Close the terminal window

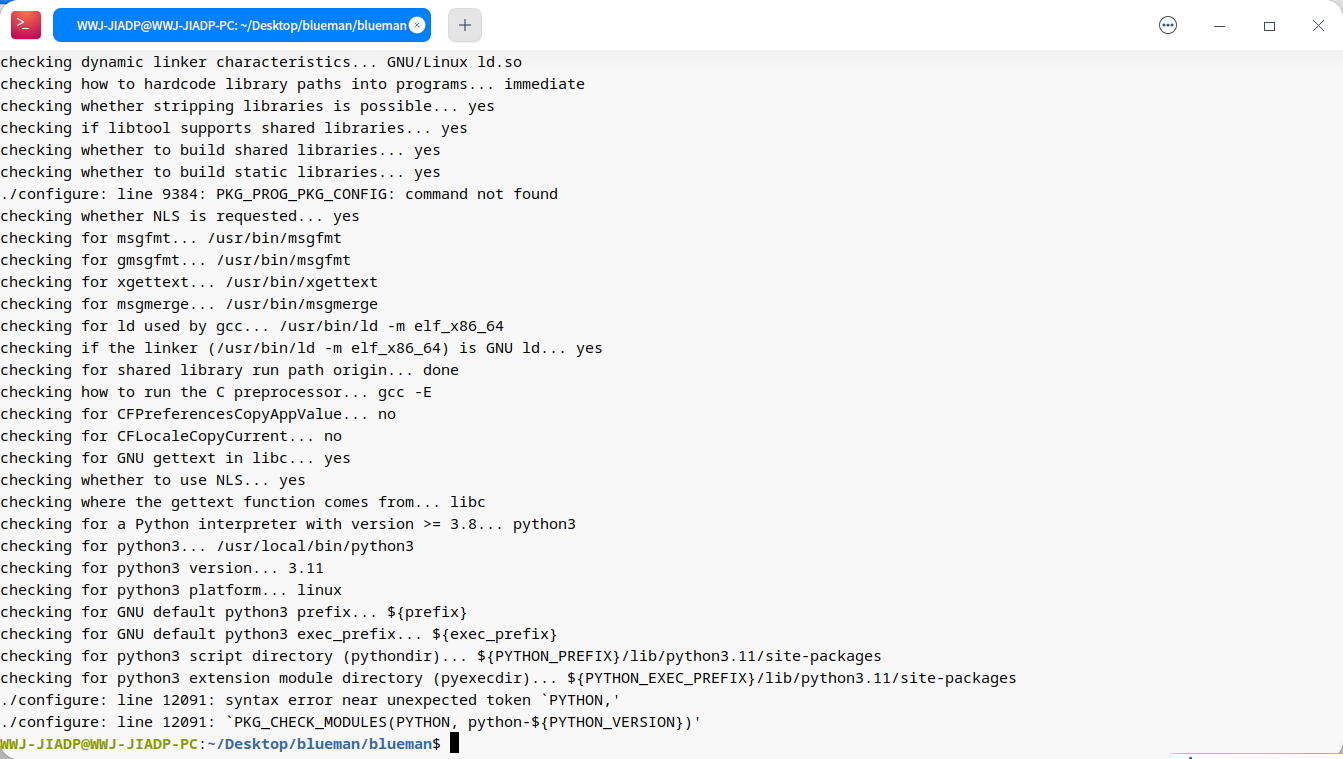1318,26
